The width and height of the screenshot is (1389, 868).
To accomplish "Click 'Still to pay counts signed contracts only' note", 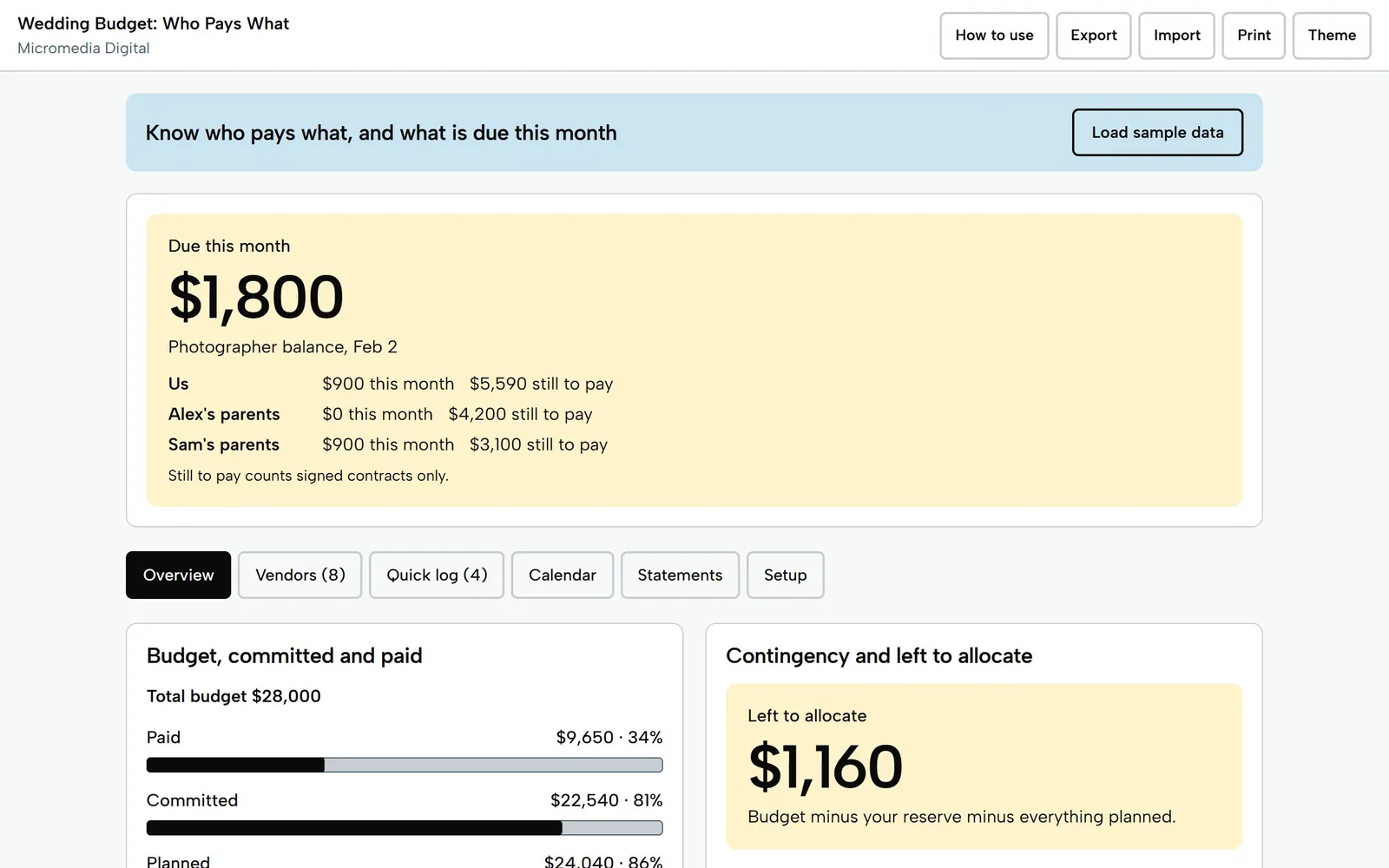I will point(308,476).
